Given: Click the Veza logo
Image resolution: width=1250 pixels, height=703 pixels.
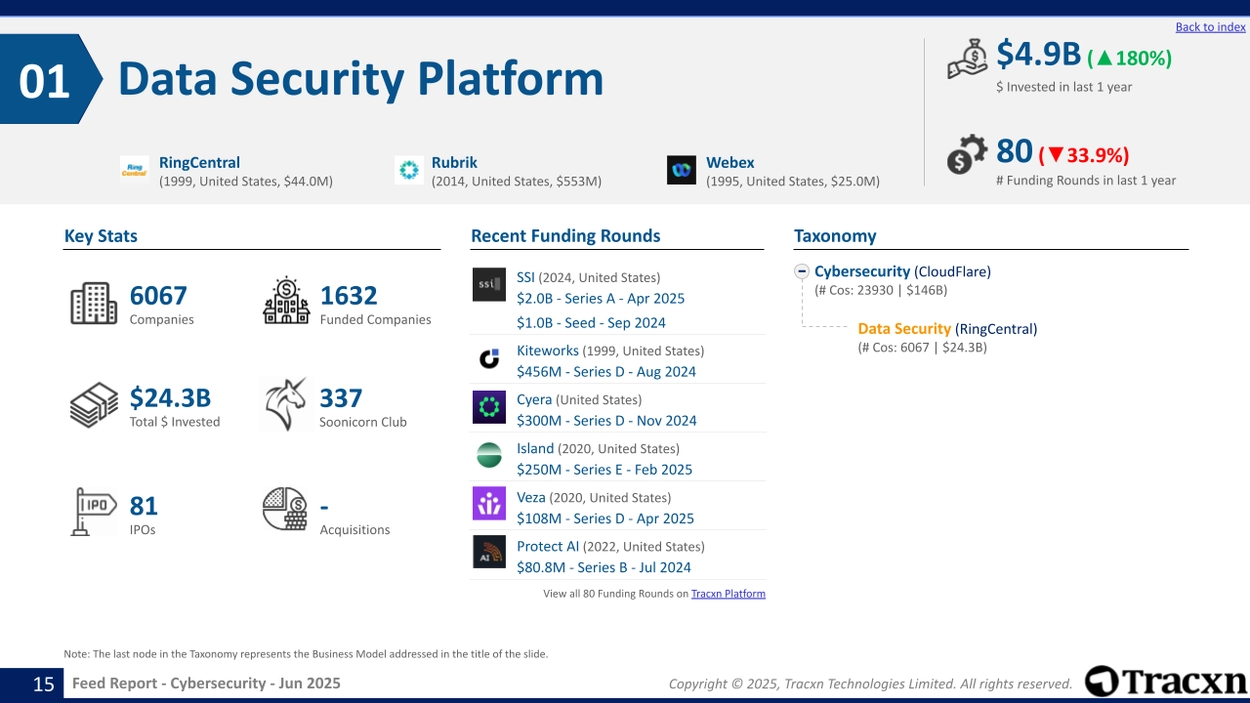Looking at the screenshot, I should pos(489,504).
